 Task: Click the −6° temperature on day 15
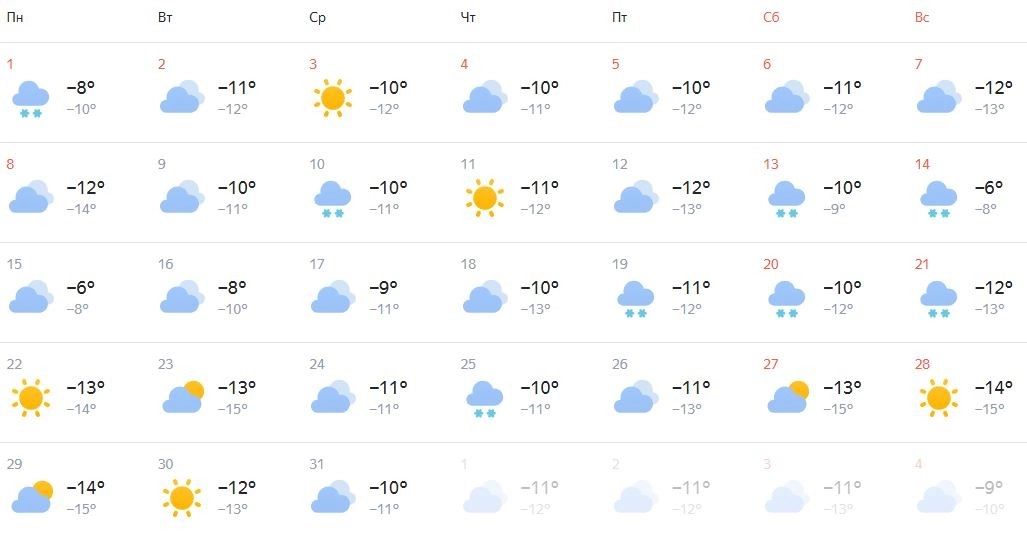click(x=81, y=288)
